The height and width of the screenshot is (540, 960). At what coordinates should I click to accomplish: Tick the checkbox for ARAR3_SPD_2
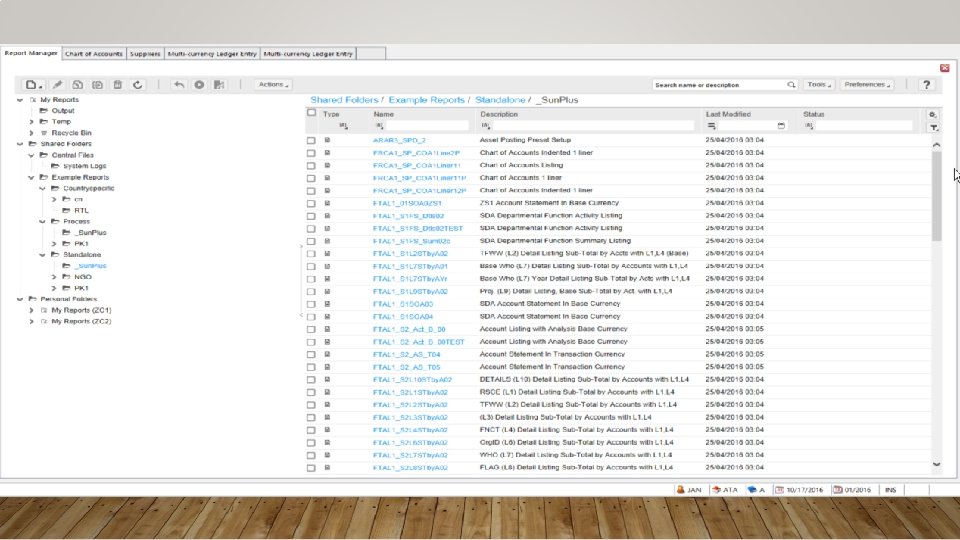311,140
